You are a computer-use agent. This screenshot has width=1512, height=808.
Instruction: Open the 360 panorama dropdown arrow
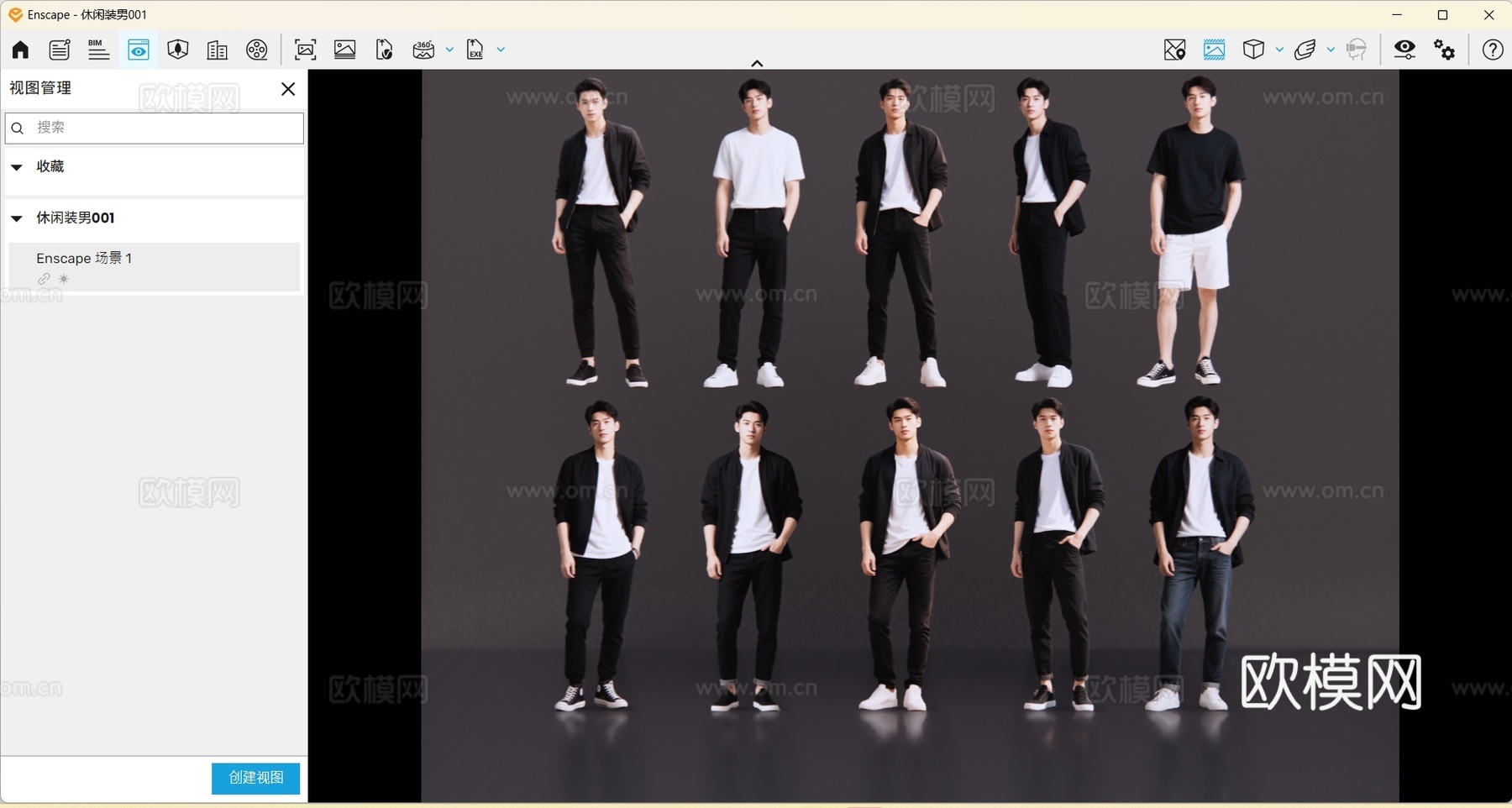pyautogui.click(x=450, y=50)
